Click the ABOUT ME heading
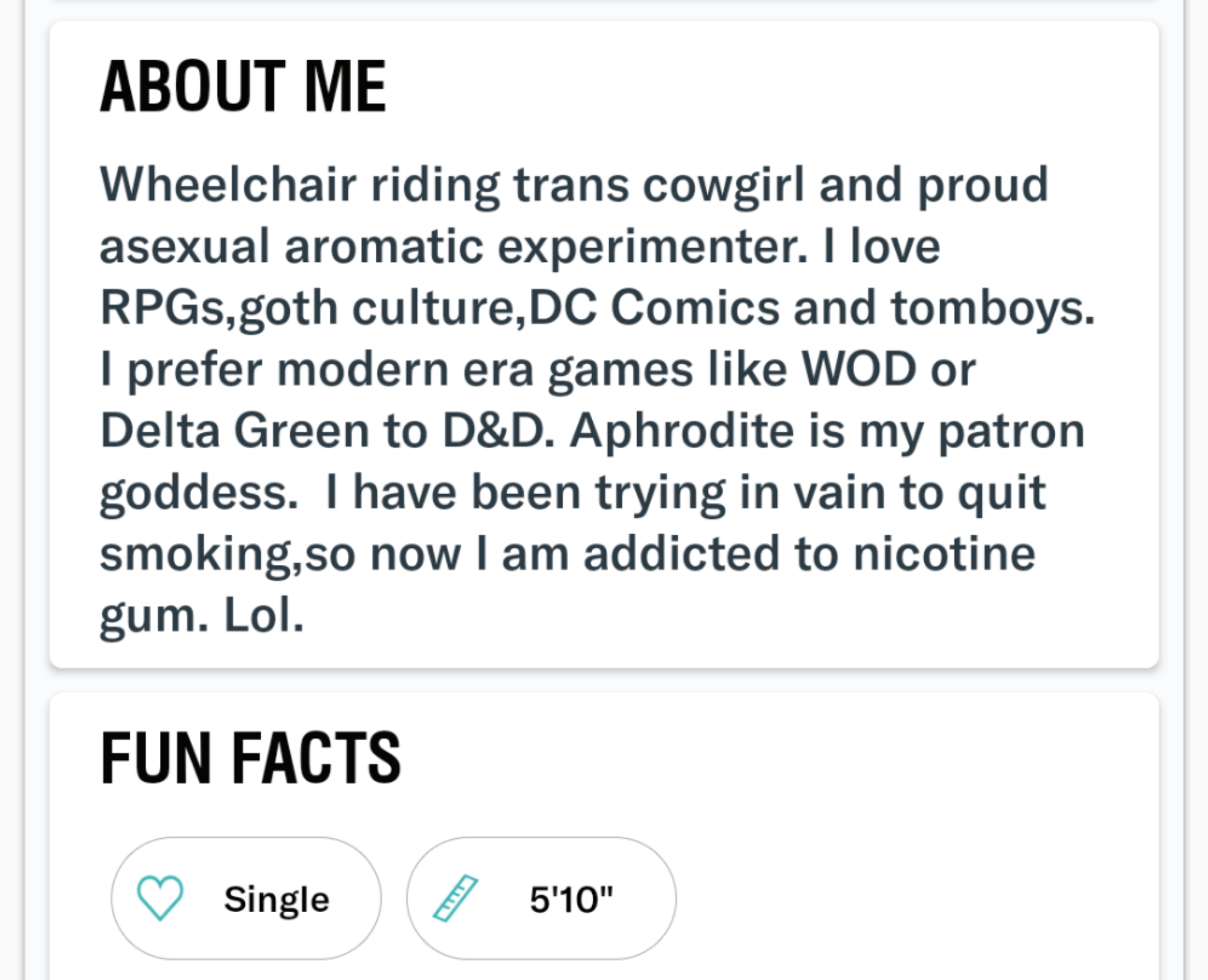This screenshot has height=980, width=1208. click(243, 87)
